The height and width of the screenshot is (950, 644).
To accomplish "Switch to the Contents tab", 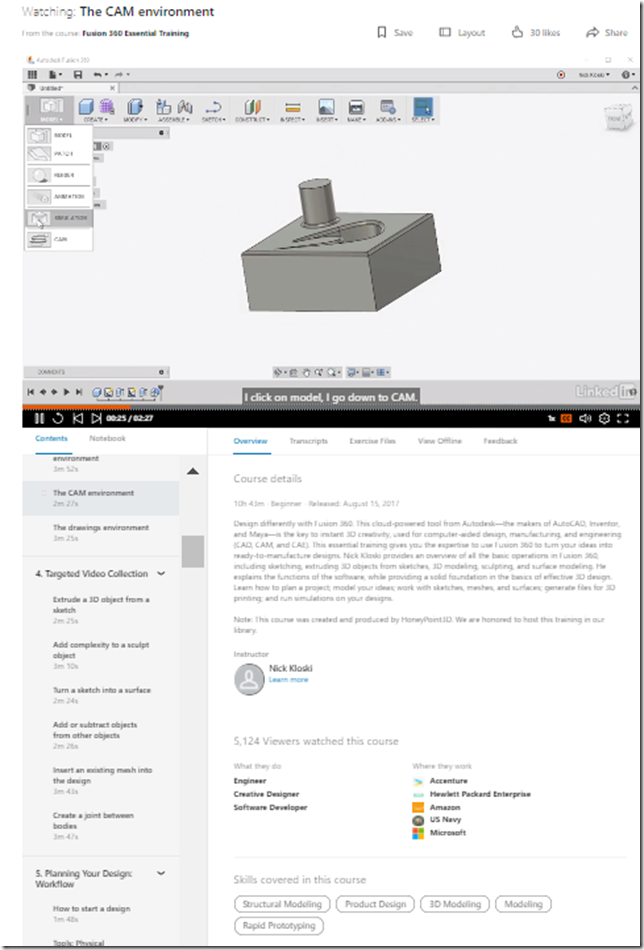I will pyautogui.click(x=51, y=438).
